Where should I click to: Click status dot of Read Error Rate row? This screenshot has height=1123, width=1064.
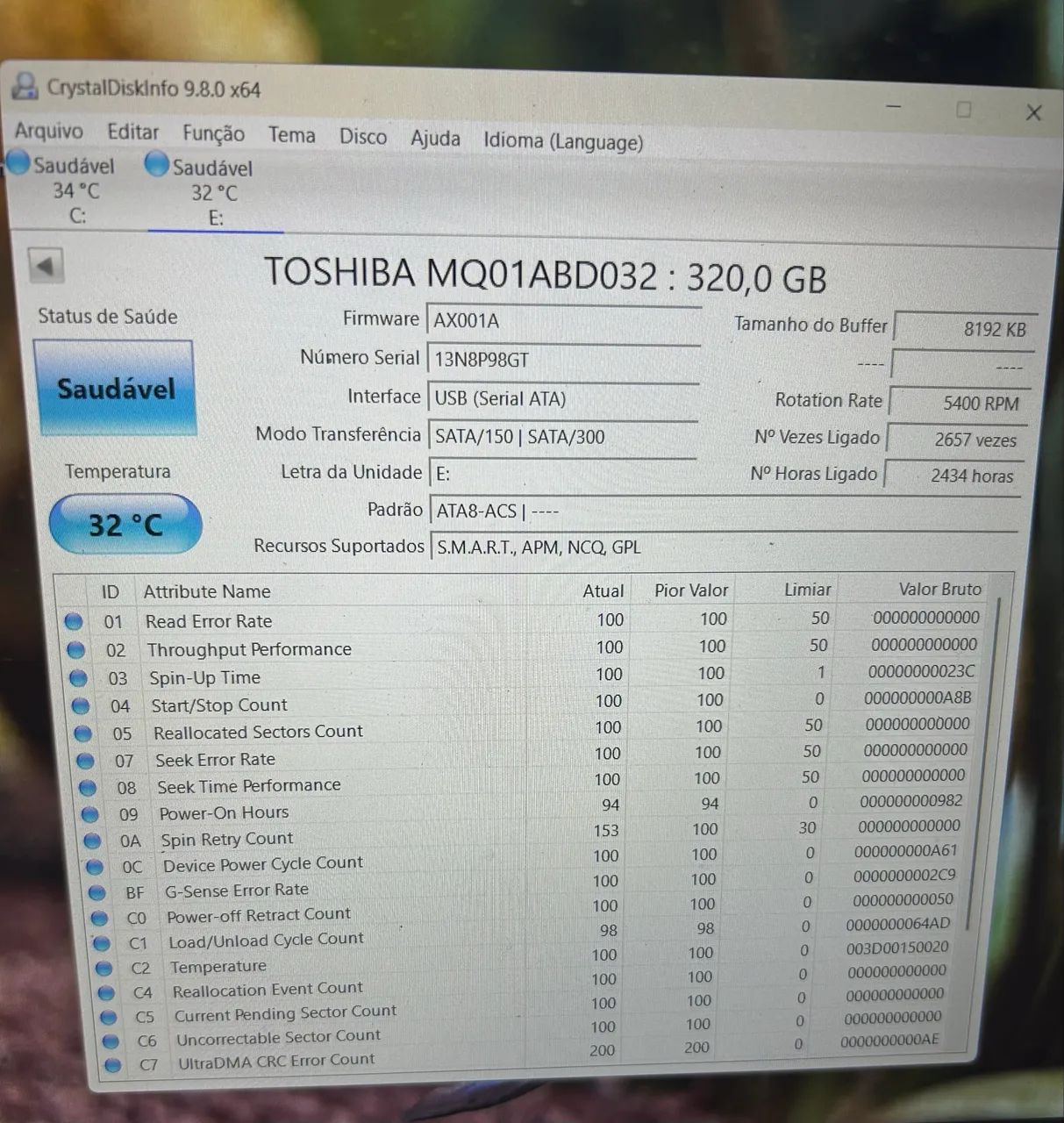coord(74,622)
